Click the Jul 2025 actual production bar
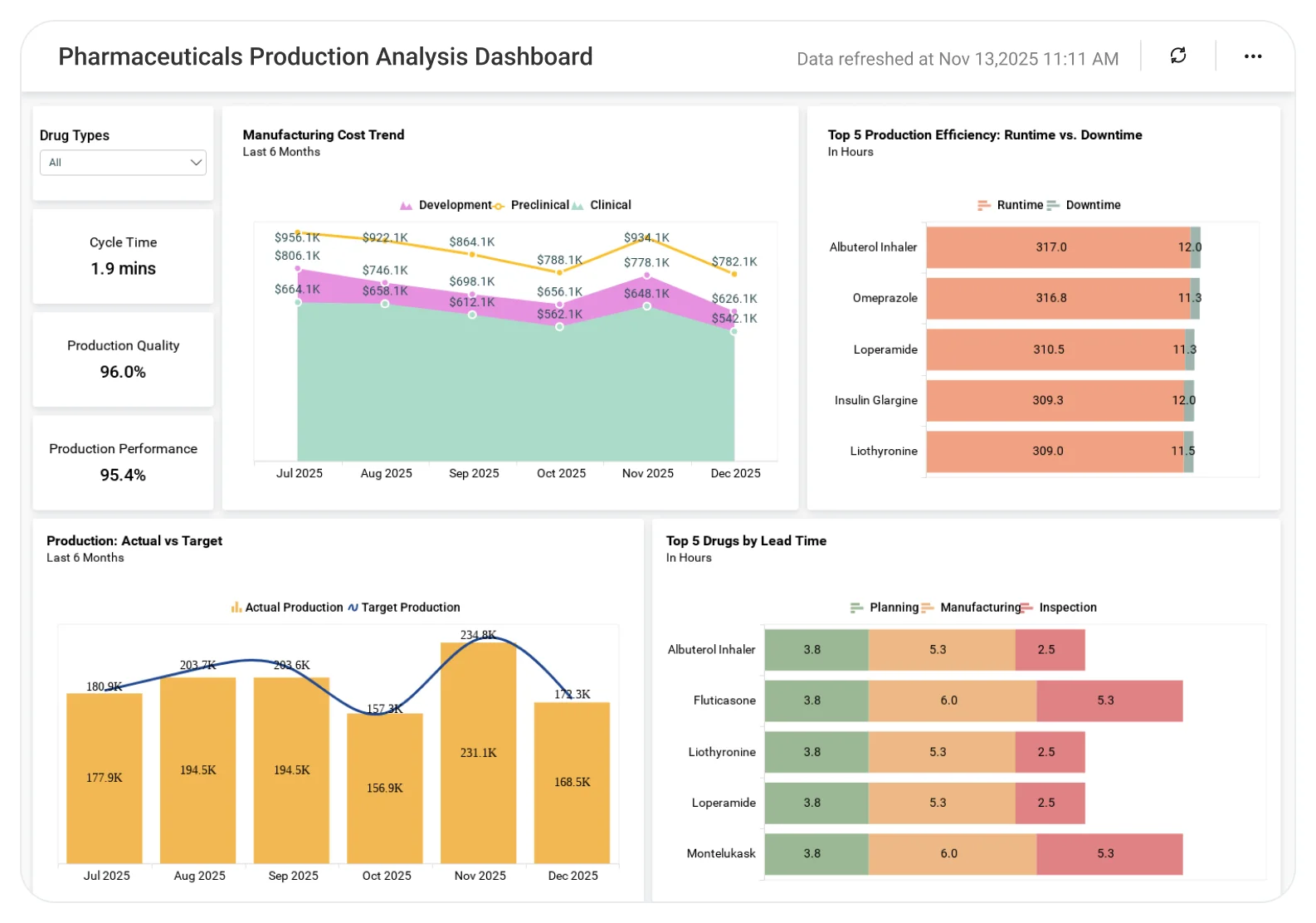Viewport: 1316px width, 923px height. coord(105,779)
